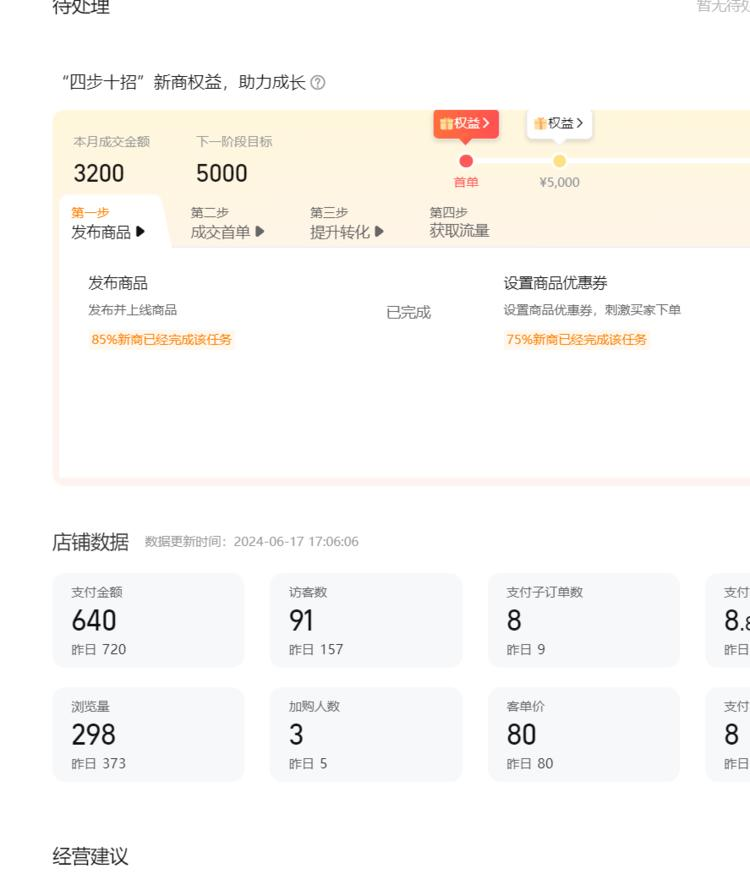Click the 店铺数据 section heading
Screen dimensions: 750x874
[90, 542]
